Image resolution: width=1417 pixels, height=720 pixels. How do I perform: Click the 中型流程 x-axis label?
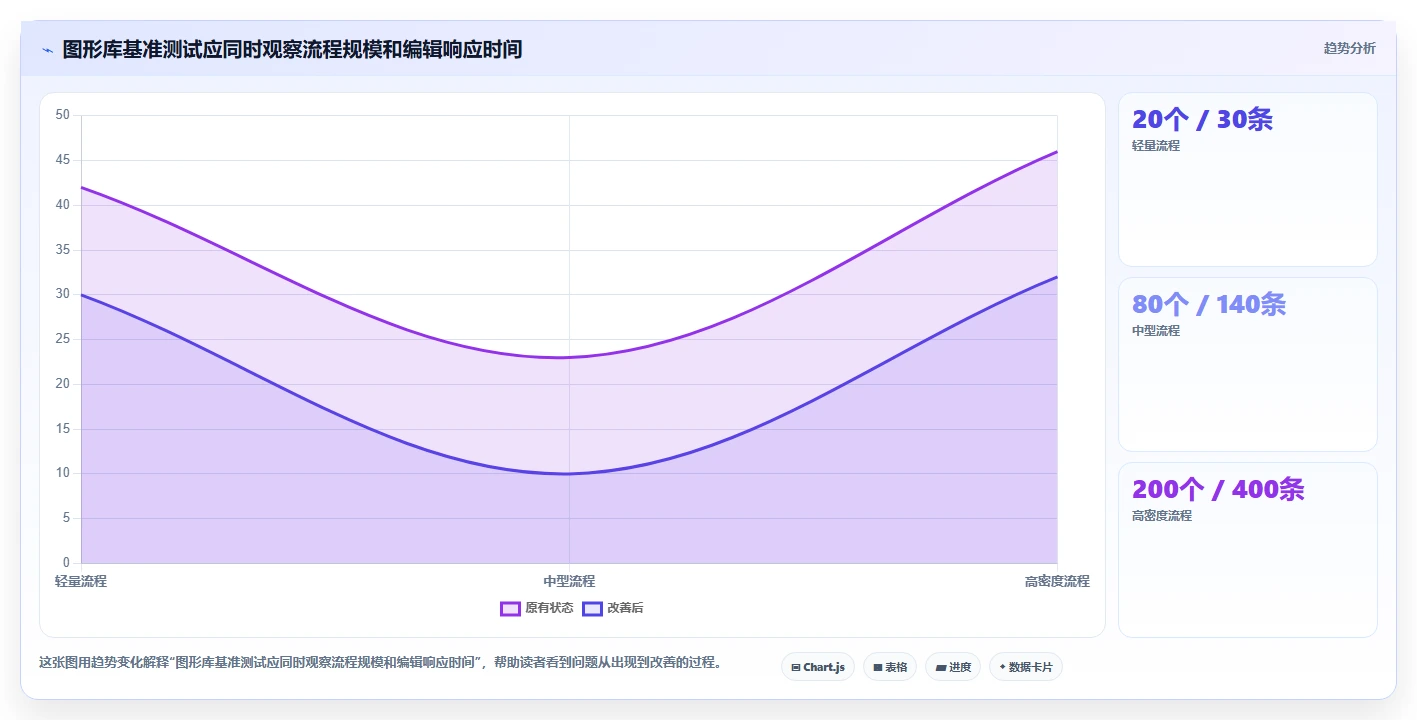coord(569,581)
